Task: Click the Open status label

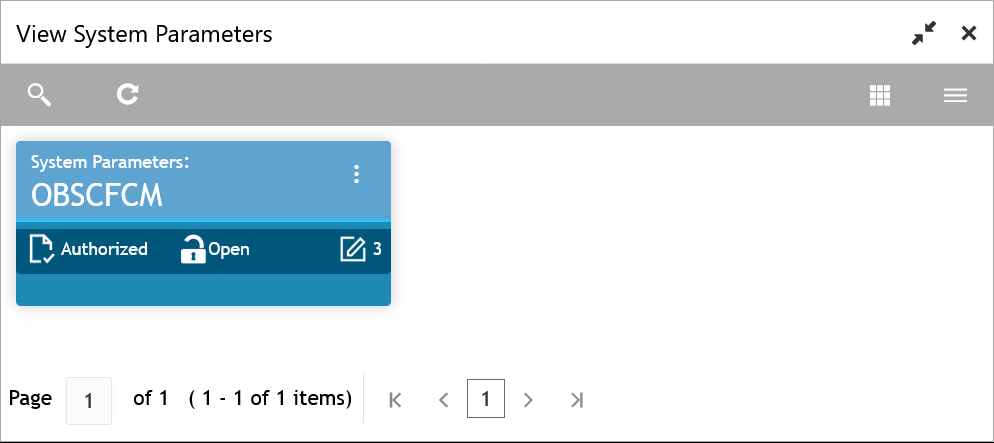Action: 229,250
